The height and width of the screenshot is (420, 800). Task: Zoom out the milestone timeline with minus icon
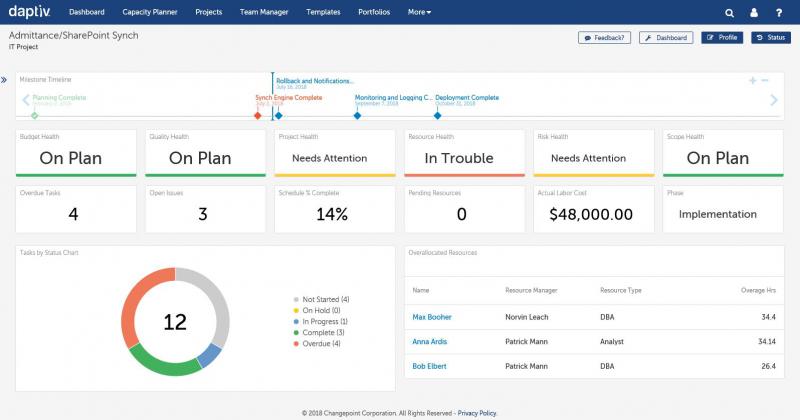(765, 80)
